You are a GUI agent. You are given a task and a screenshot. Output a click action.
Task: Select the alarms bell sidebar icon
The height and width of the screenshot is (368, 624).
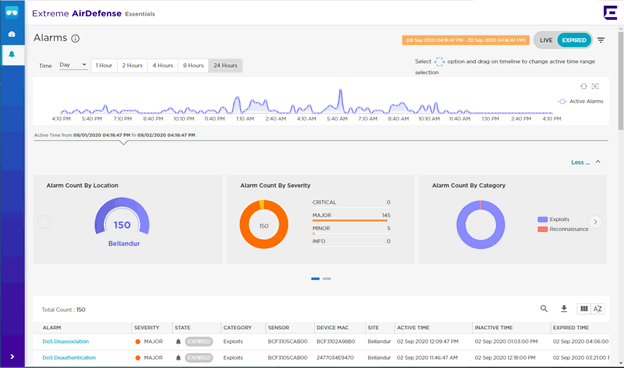[12, 55]
